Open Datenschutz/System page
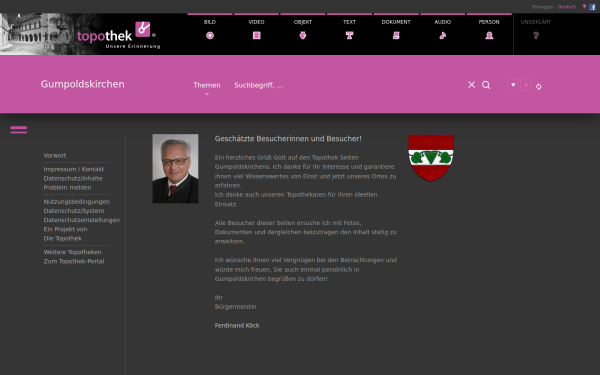 coord(74,211)
